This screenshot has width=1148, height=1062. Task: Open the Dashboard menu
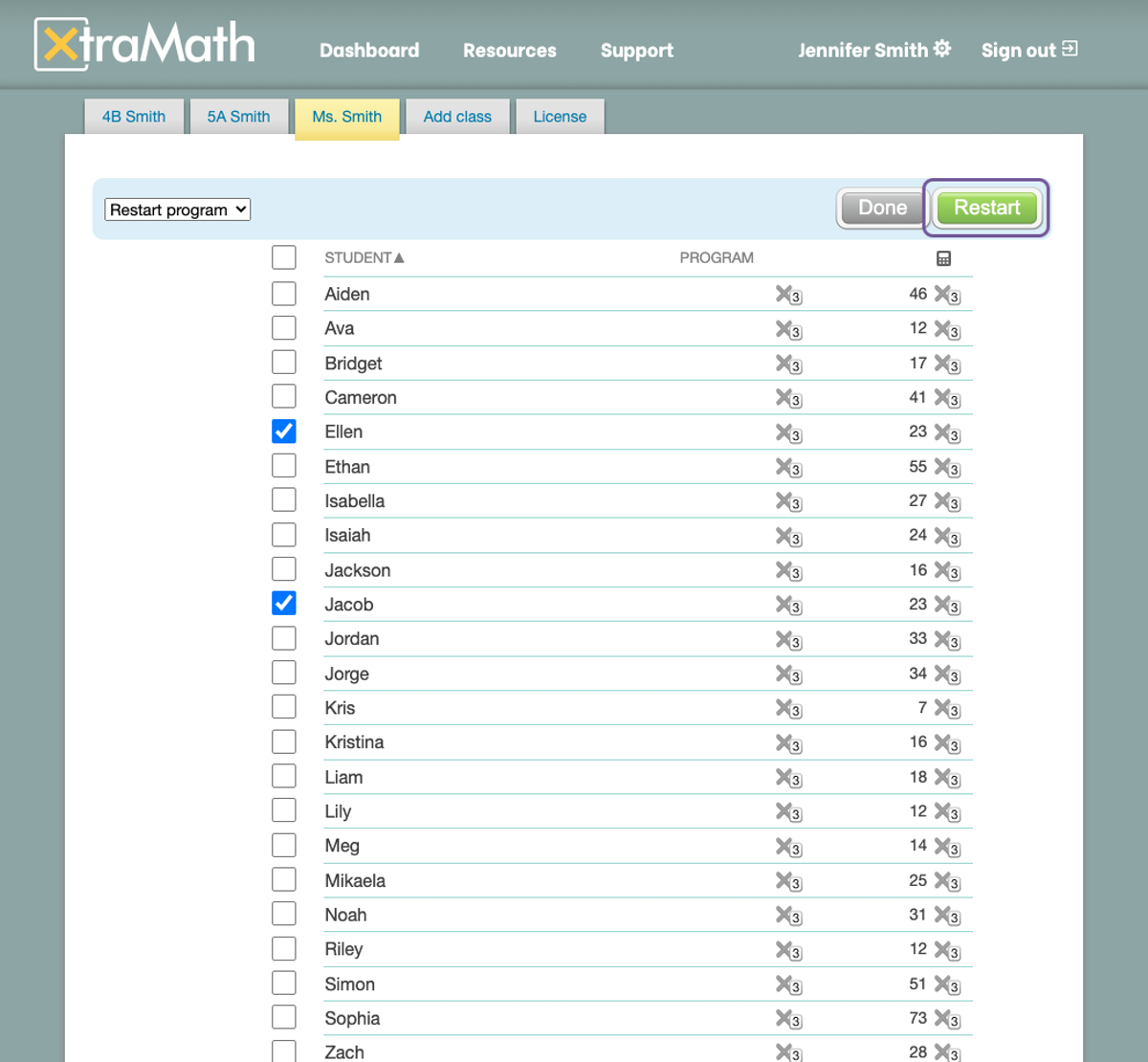[x=369, y=50]
